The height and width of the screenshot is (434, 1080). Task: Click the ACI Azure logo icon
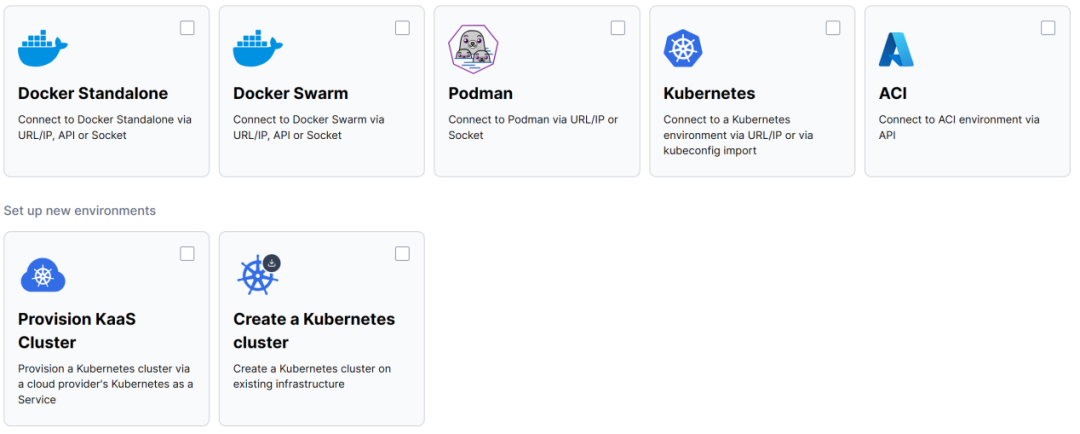pyautogui.click(x=897, y=48)
